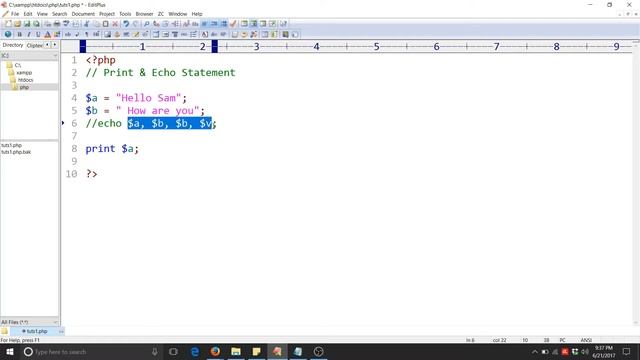
Task: Click the Print toolbar icon
Action: pyautogui.click(x=57, y=24)
